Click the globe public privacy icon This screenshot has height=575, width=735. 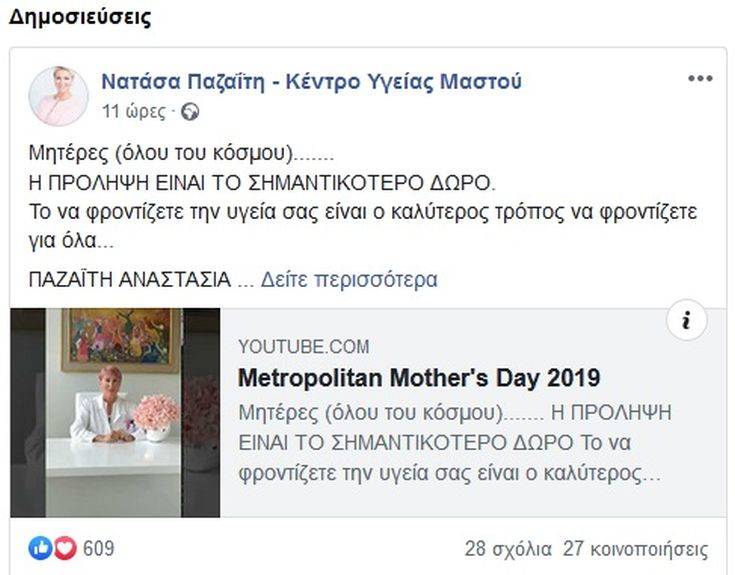191,112
